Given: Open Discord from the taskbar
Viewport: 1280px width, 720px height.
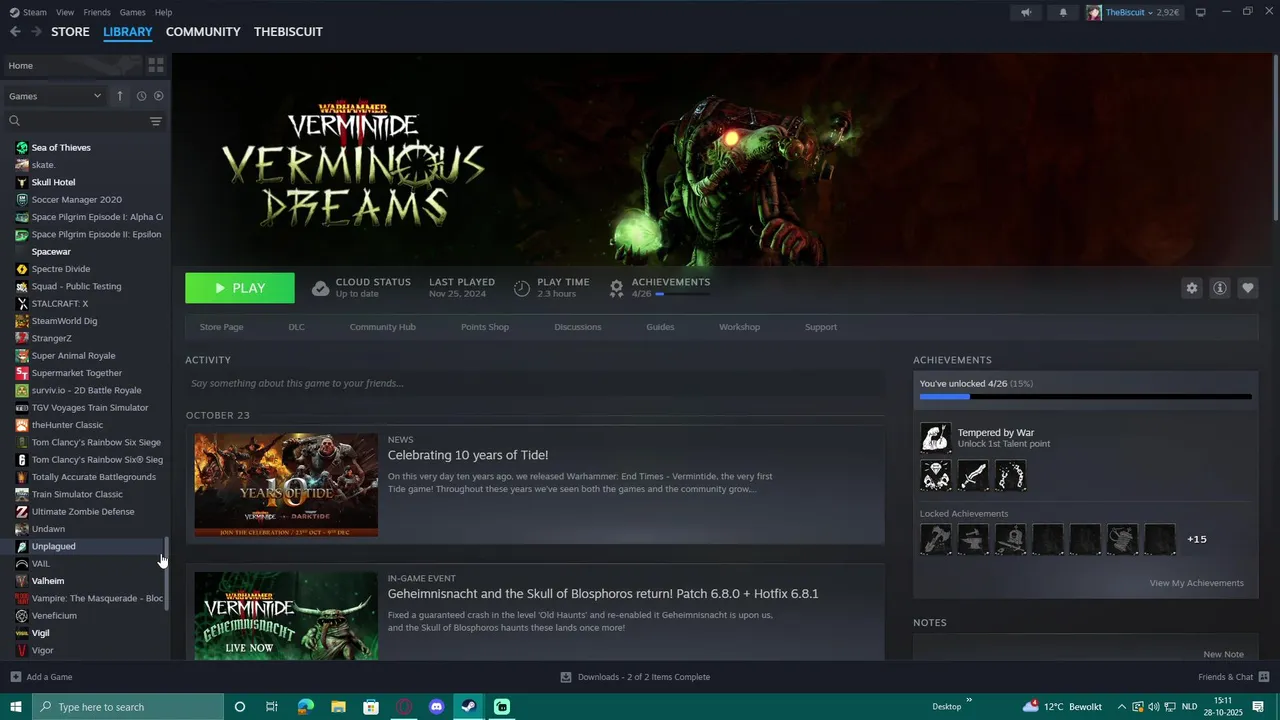Looking at the screenshot, I should tap(436, 707).
